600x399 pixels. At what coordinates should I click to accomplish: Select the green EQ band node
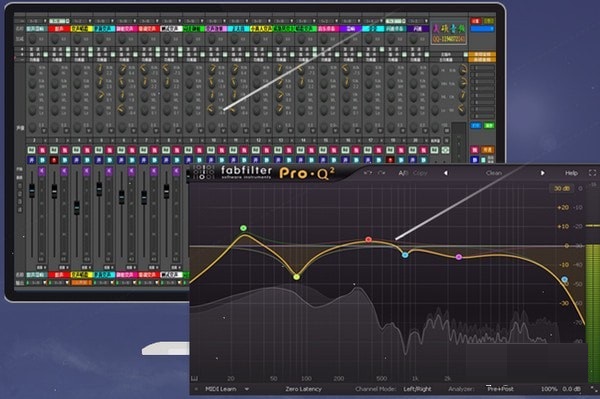pos(243,228)
